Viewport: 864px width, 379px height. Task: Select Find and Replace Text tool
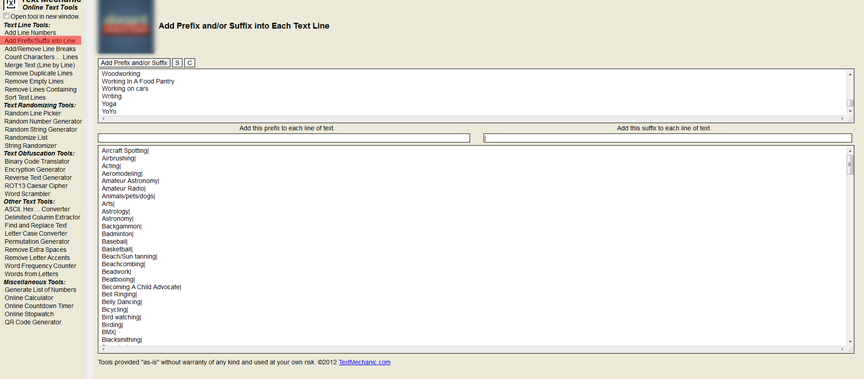[36, 225]
